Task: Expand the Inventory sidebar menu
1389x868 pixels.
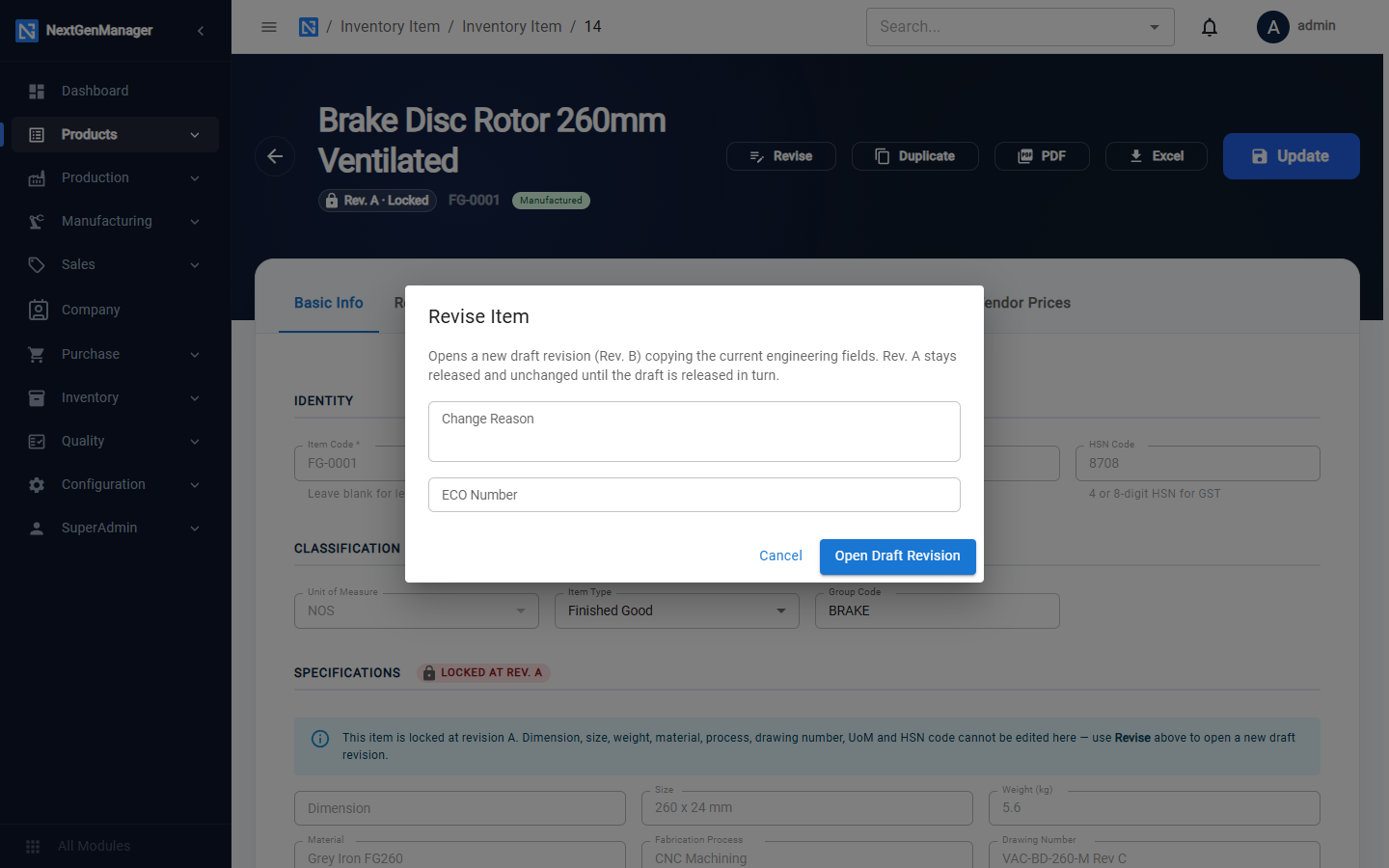Action: tap(116, 397)
